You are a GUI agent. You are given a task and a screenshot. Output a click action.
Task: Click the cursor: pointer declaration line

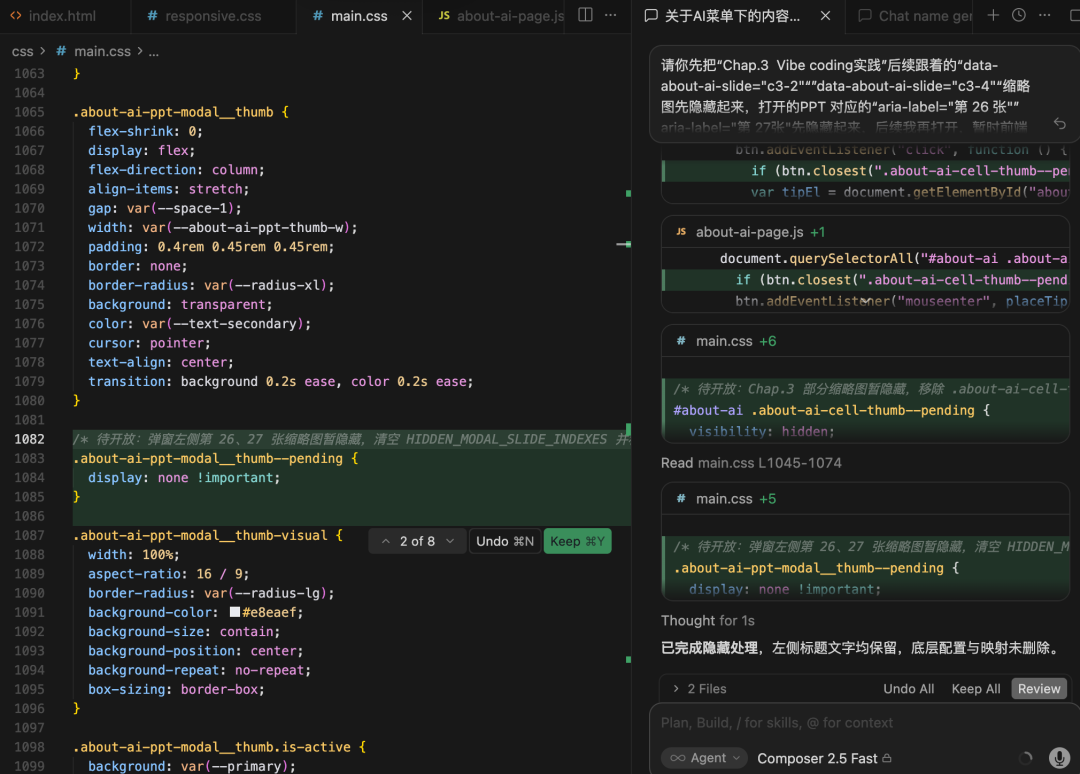pyautogui.click(x=149, y=343)
